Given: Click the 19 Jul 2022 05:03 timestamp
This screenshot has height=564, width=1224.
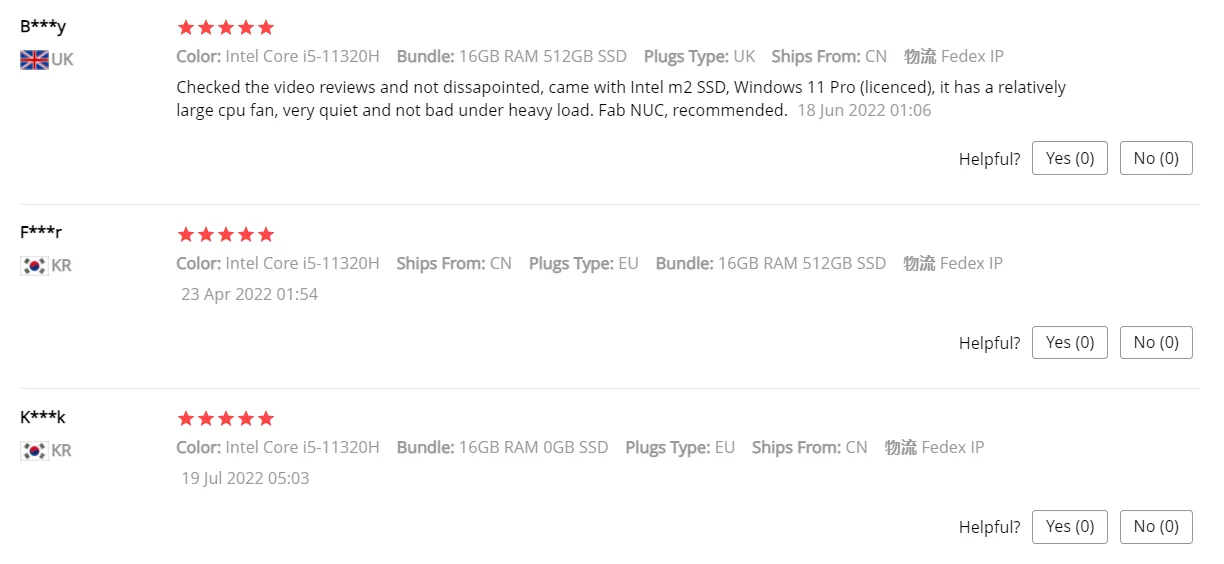Looking at the screenshot, I should click(245, 479).
